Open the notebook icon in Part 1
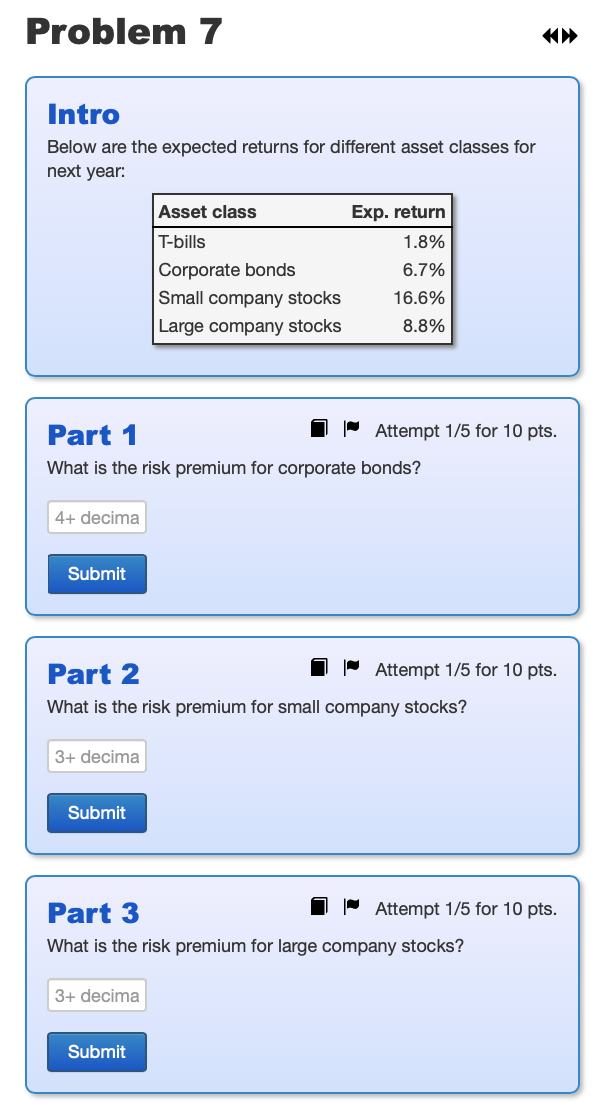598x1120 pixels. point(318,427)
